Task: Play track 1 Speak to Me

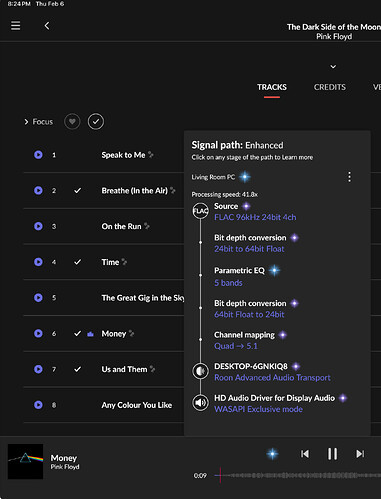Action: coord(38,155)
